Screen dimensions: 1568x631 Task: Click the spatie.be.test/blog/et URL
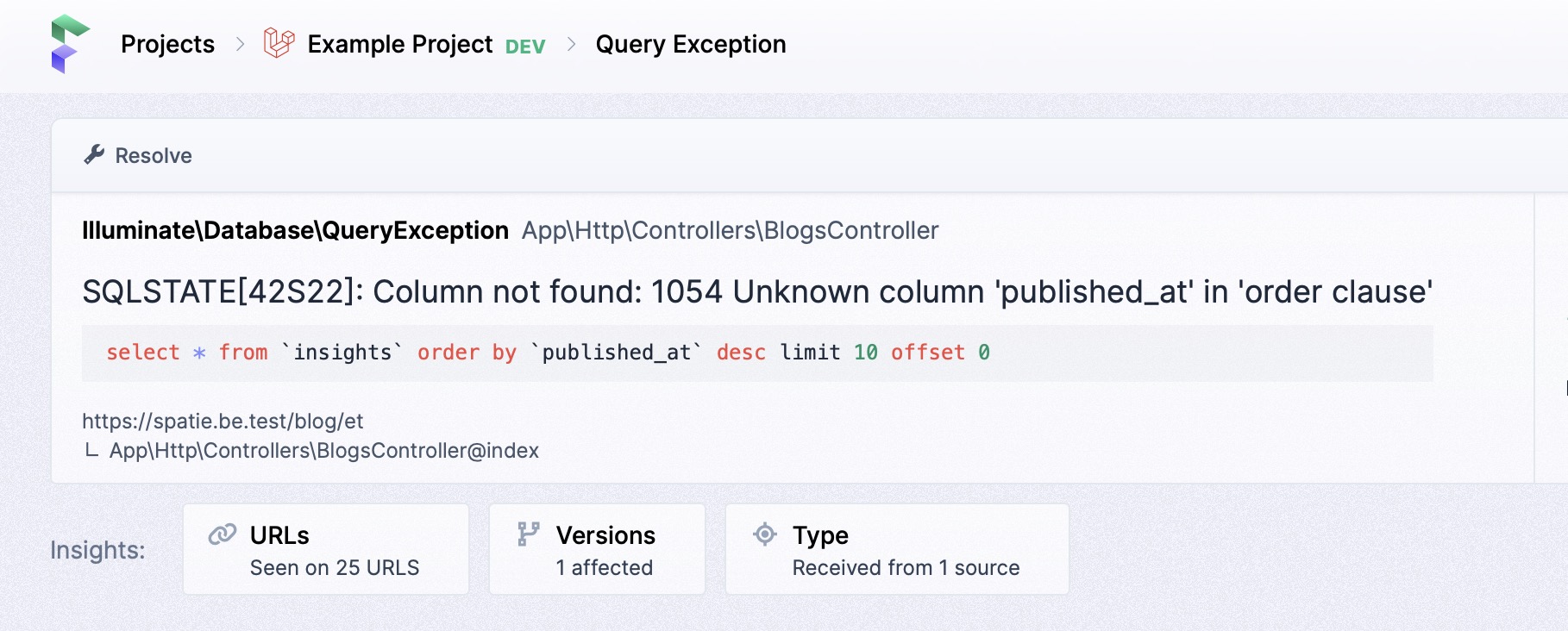coord(223,421)
